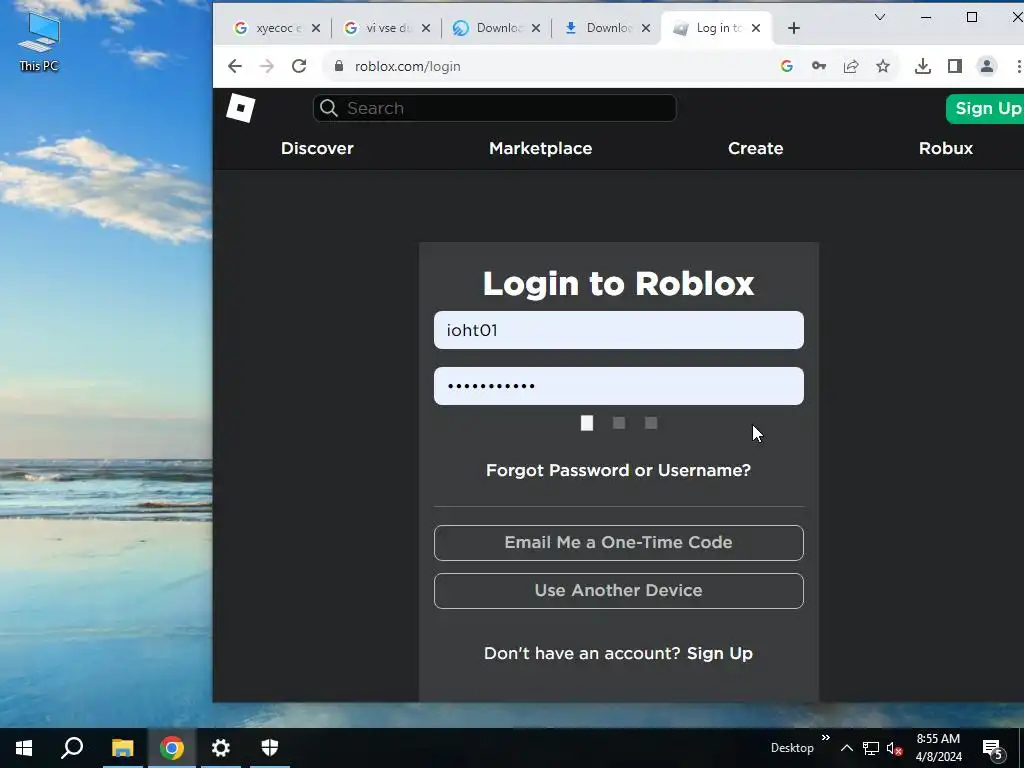This screenshot has width=1024, height=768.
Task: Click the Google icon in address bar
Action: [x=787, y=66]
